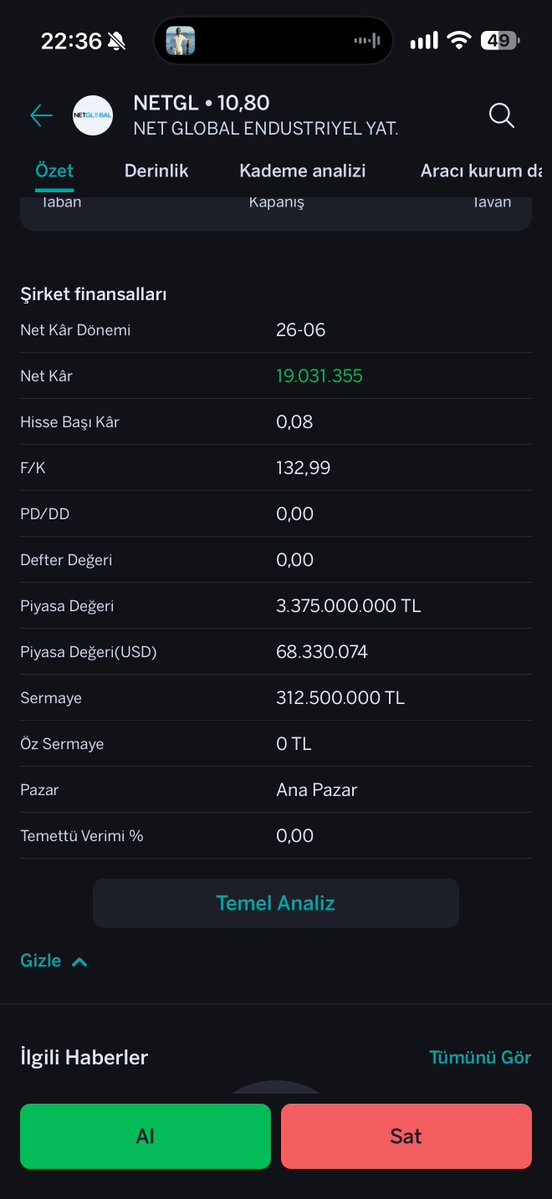Tap the back arrow icon

point(41,115)
